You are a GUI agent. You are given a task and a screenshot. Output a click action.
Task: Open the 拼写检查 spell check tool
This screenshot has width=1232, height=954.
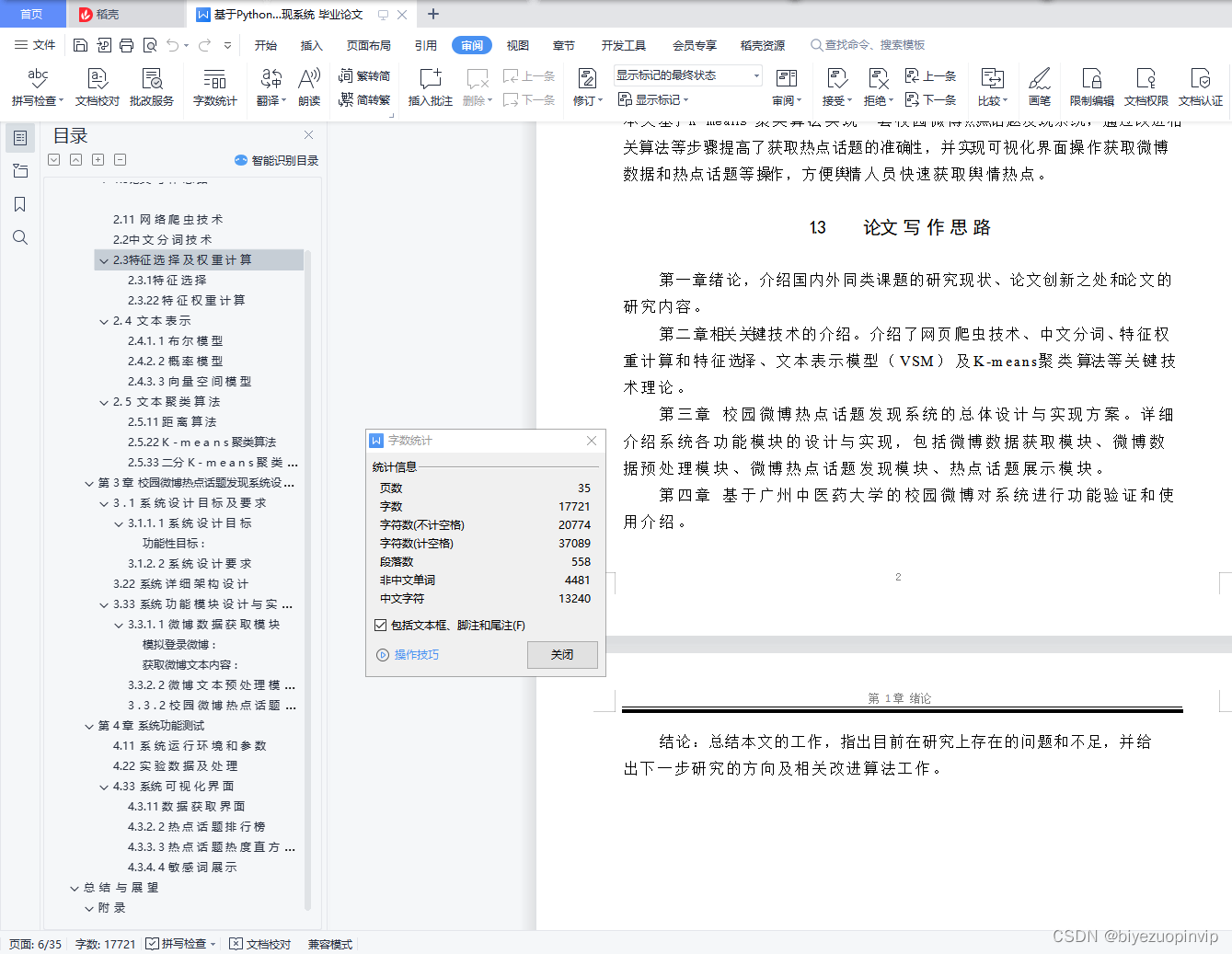(36, 86)
